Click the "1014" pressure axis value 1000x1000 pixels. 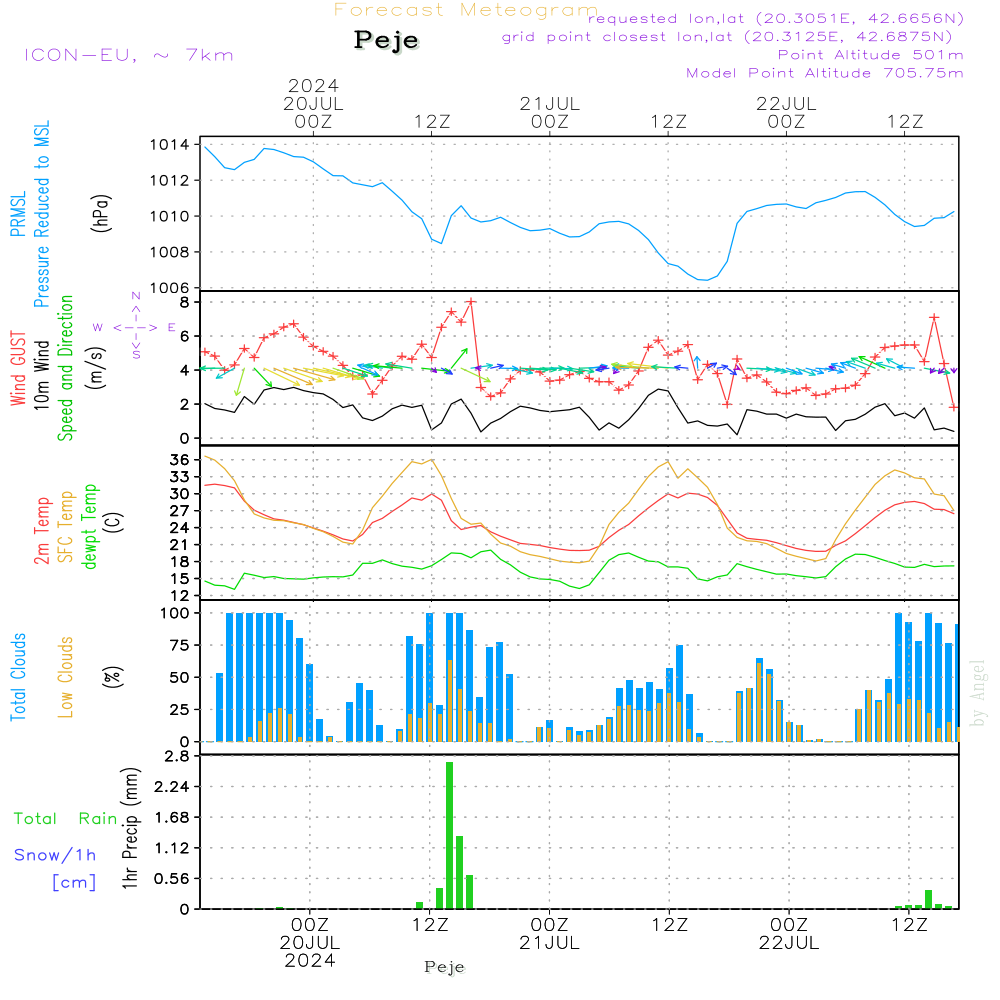pyautogui.click(x=170, y=145)
